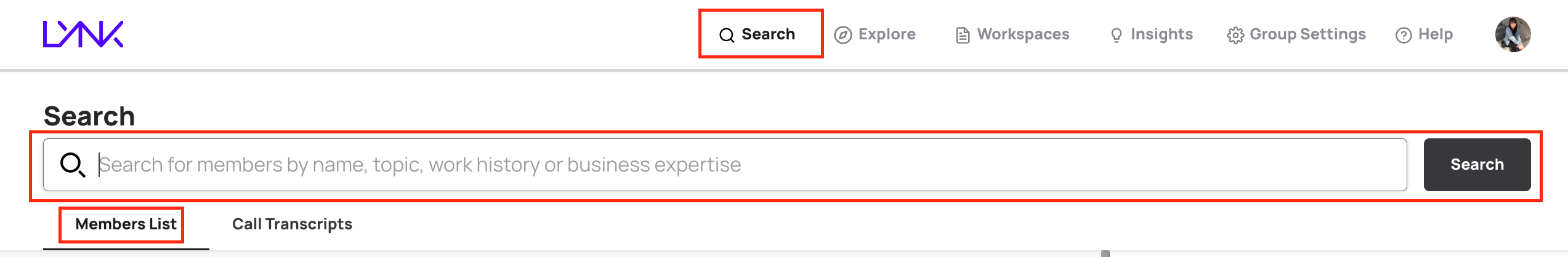Click the magnifier icon in the top navigation
Image resolution: width=1568 pixels, height=257 pixels.
pos(727,35)
